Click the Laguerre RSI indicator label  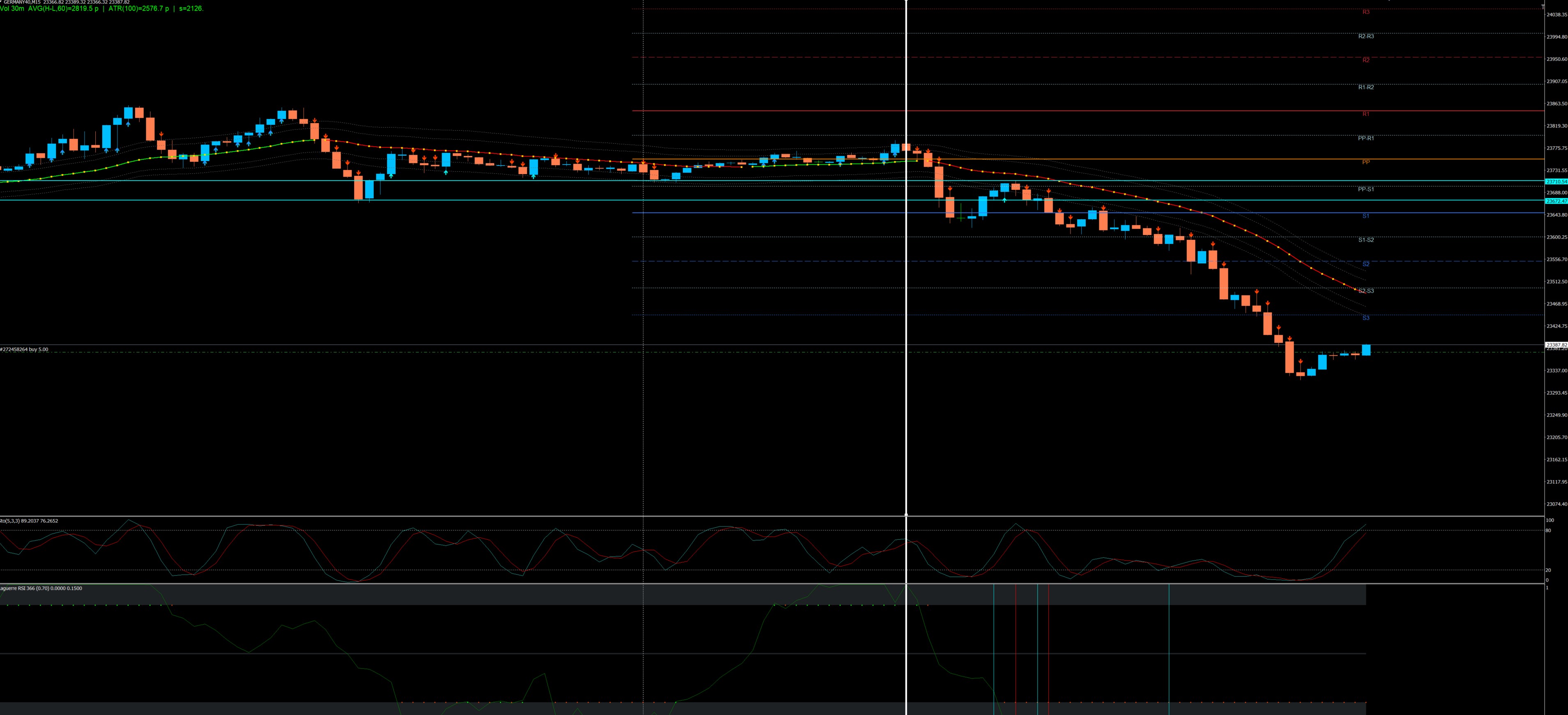click(41, 588)
